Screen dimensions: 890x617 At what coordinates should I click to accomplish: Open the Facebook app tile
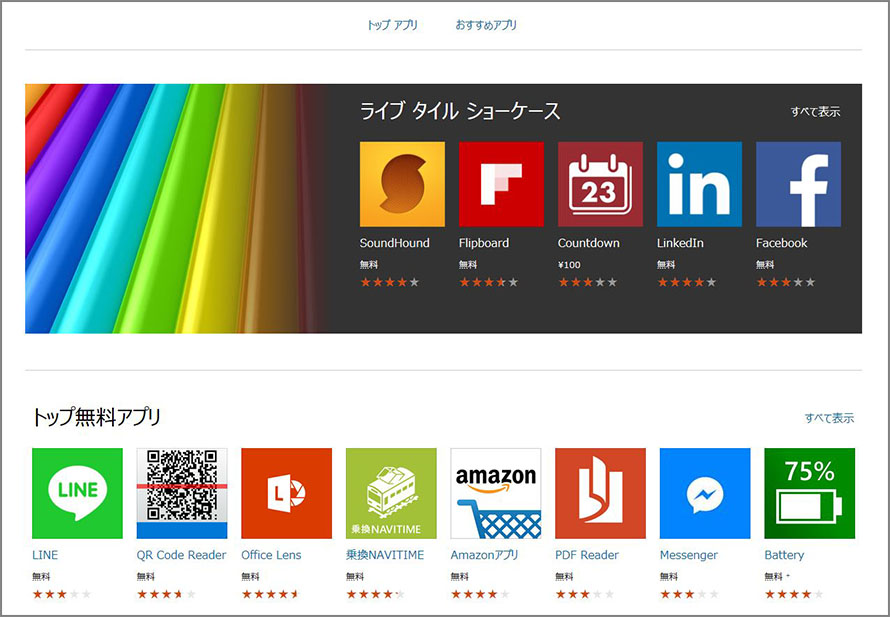tap(798, 184)
